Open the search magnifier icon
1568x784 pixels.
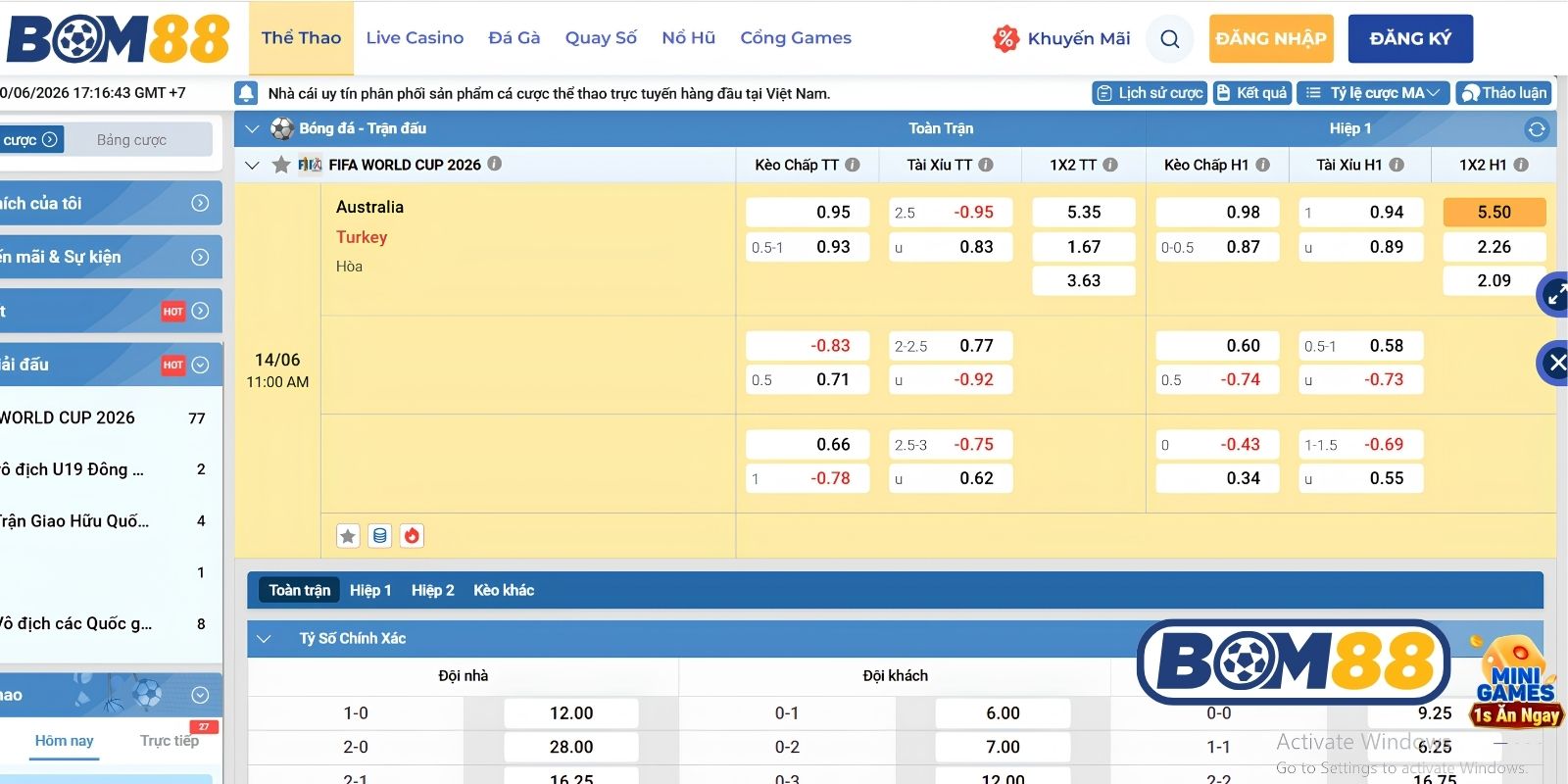click(x=1169, y=39)
